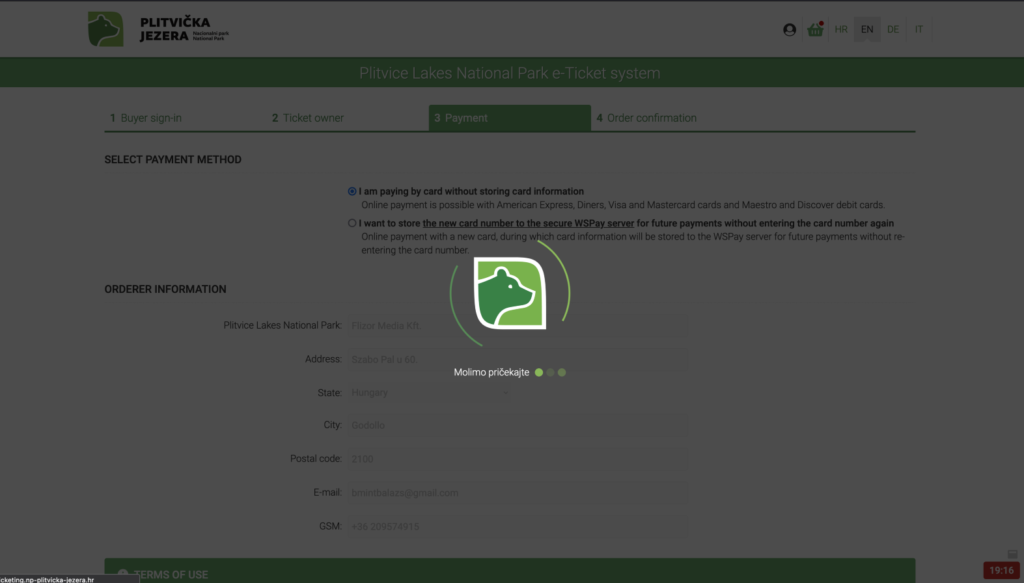Switch language to HR
1024x583 pixels.
841,30
